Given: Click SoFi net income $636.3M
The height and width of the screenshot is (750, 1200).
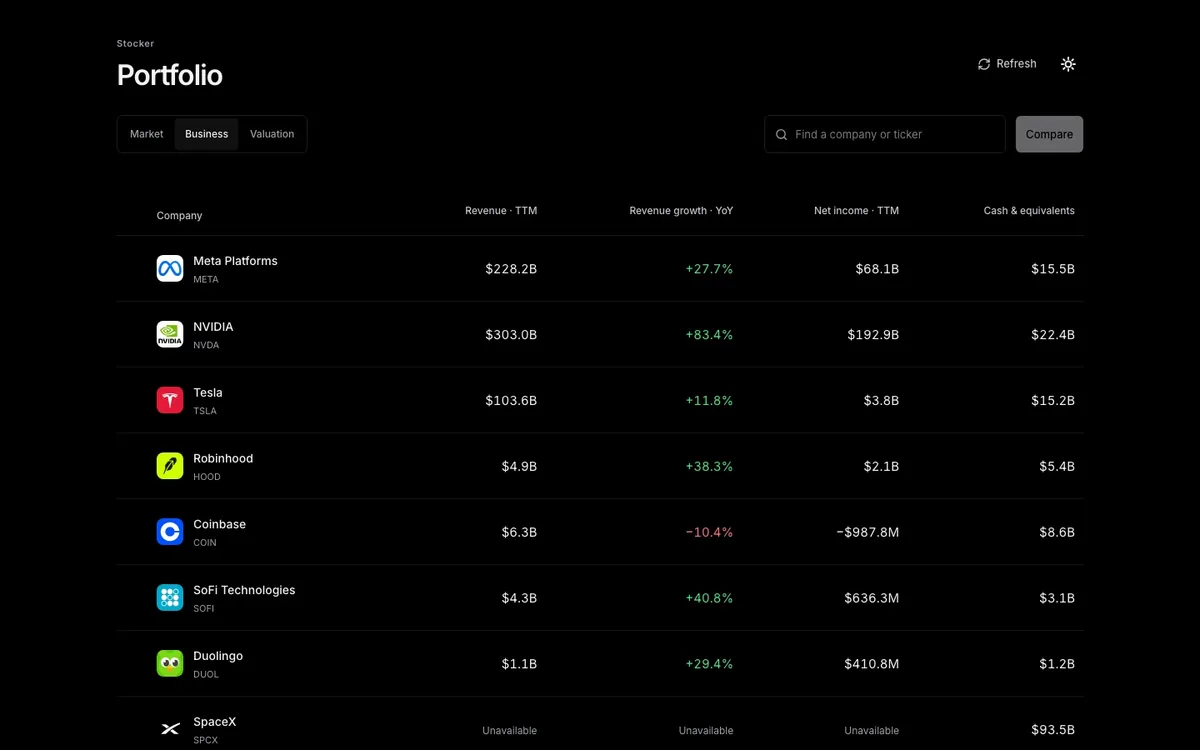Looking at the screenshot, I should click(x=871, y=598).
